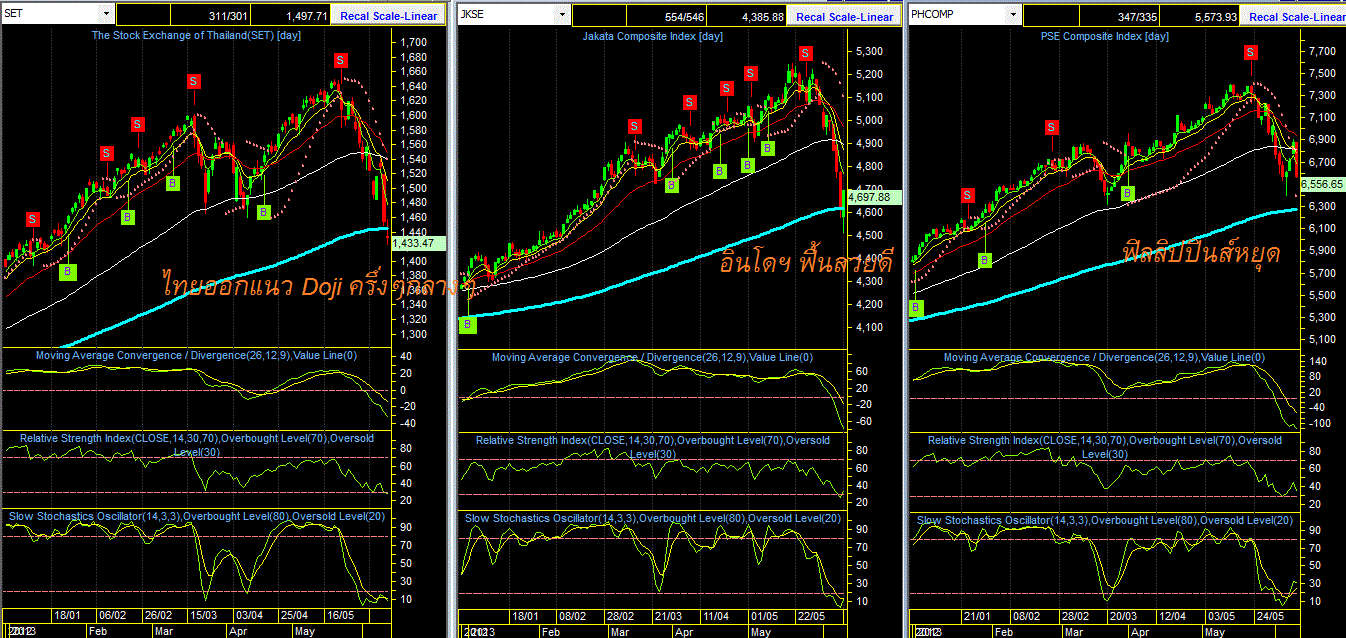Click the SET symbol input field
Viewport: 1346px width, 638px height.
click(x=51, y=15)
